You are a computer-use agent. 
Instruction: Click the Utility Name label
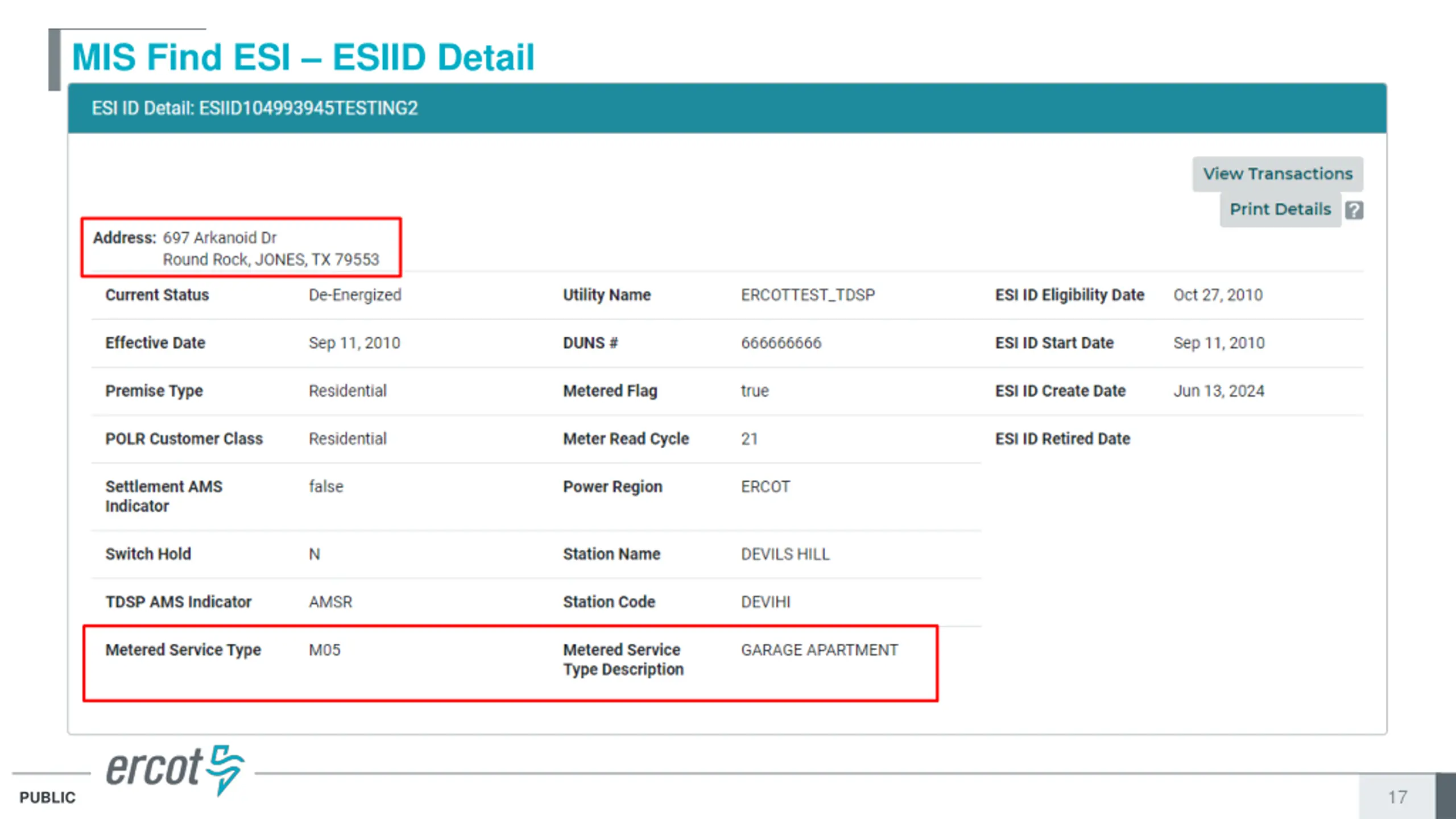coord(607,295)
